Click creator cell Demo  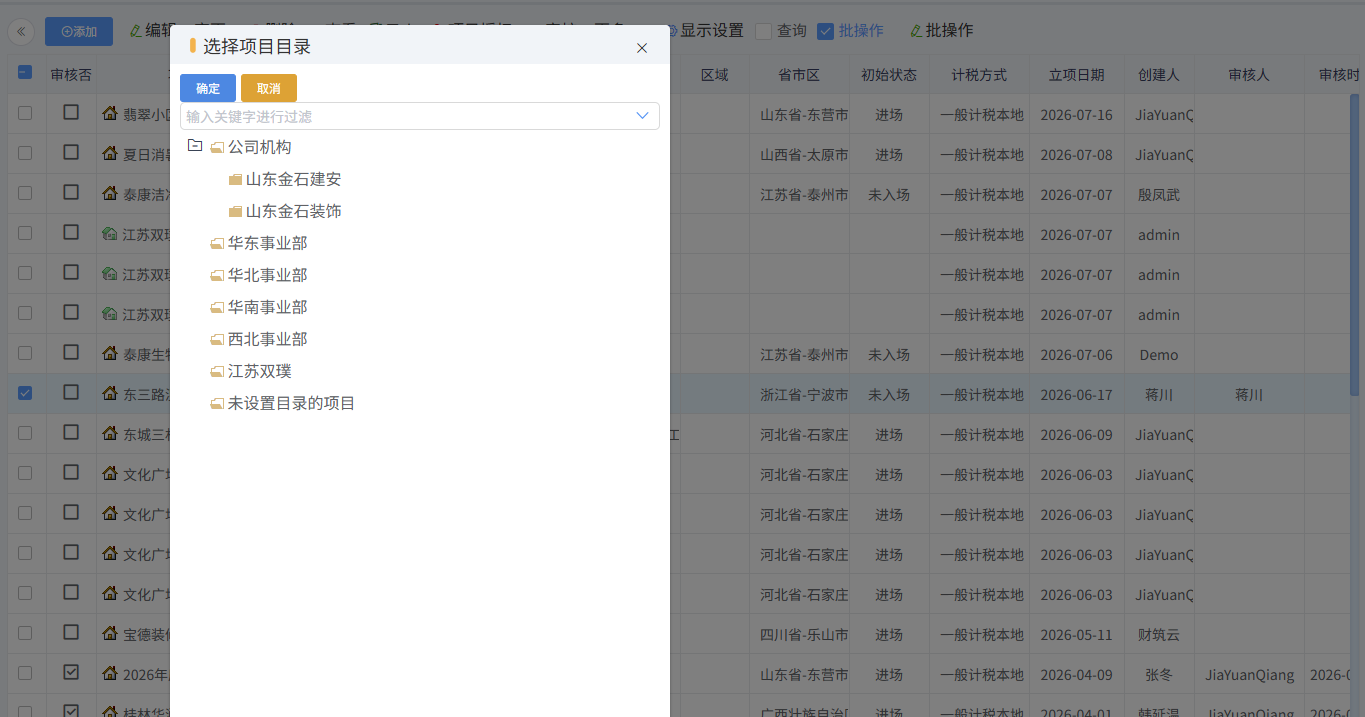click(1159, 355)
